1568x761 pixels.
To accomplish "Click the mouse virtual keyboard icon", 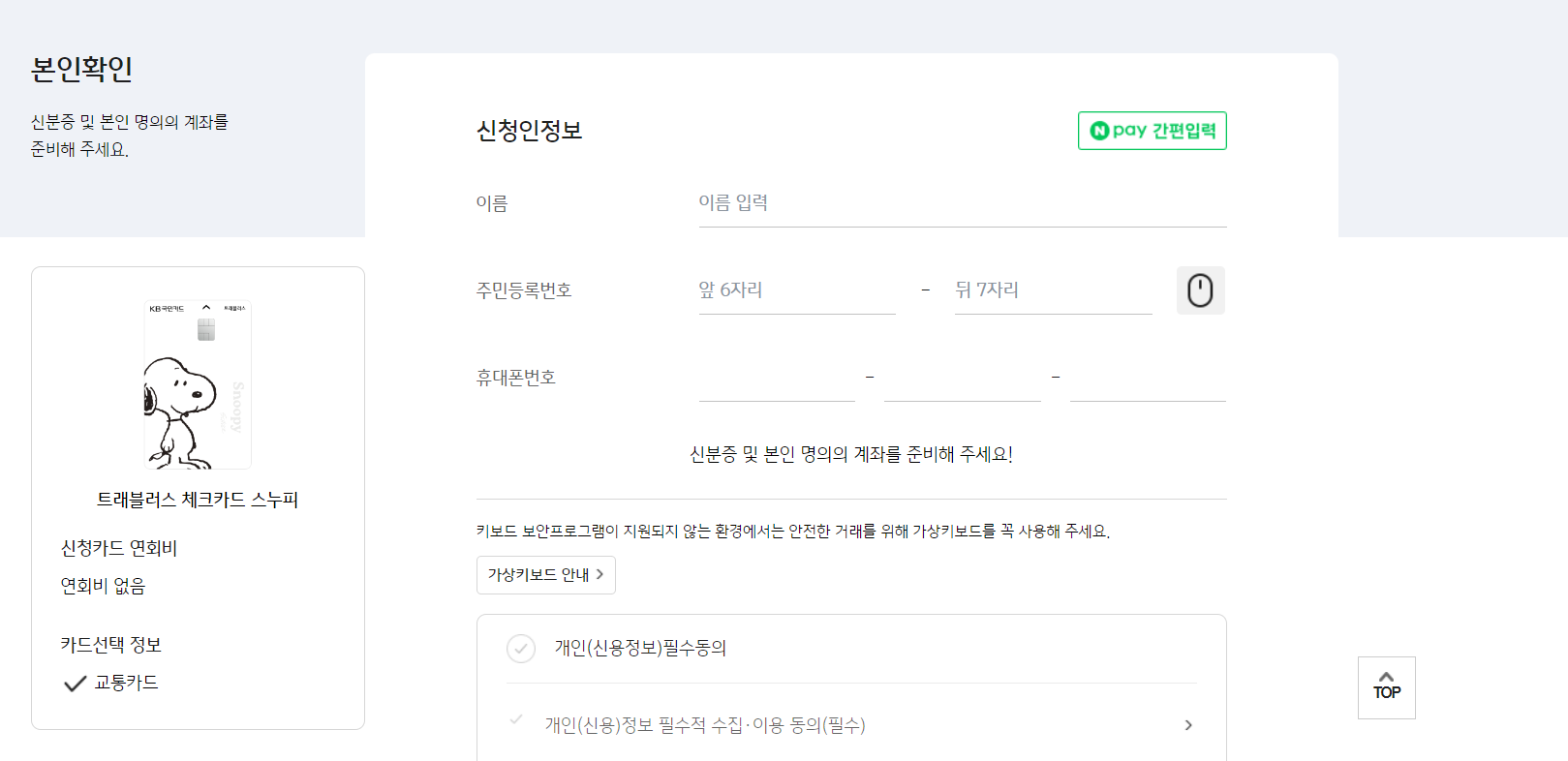I will [1200, 290].
